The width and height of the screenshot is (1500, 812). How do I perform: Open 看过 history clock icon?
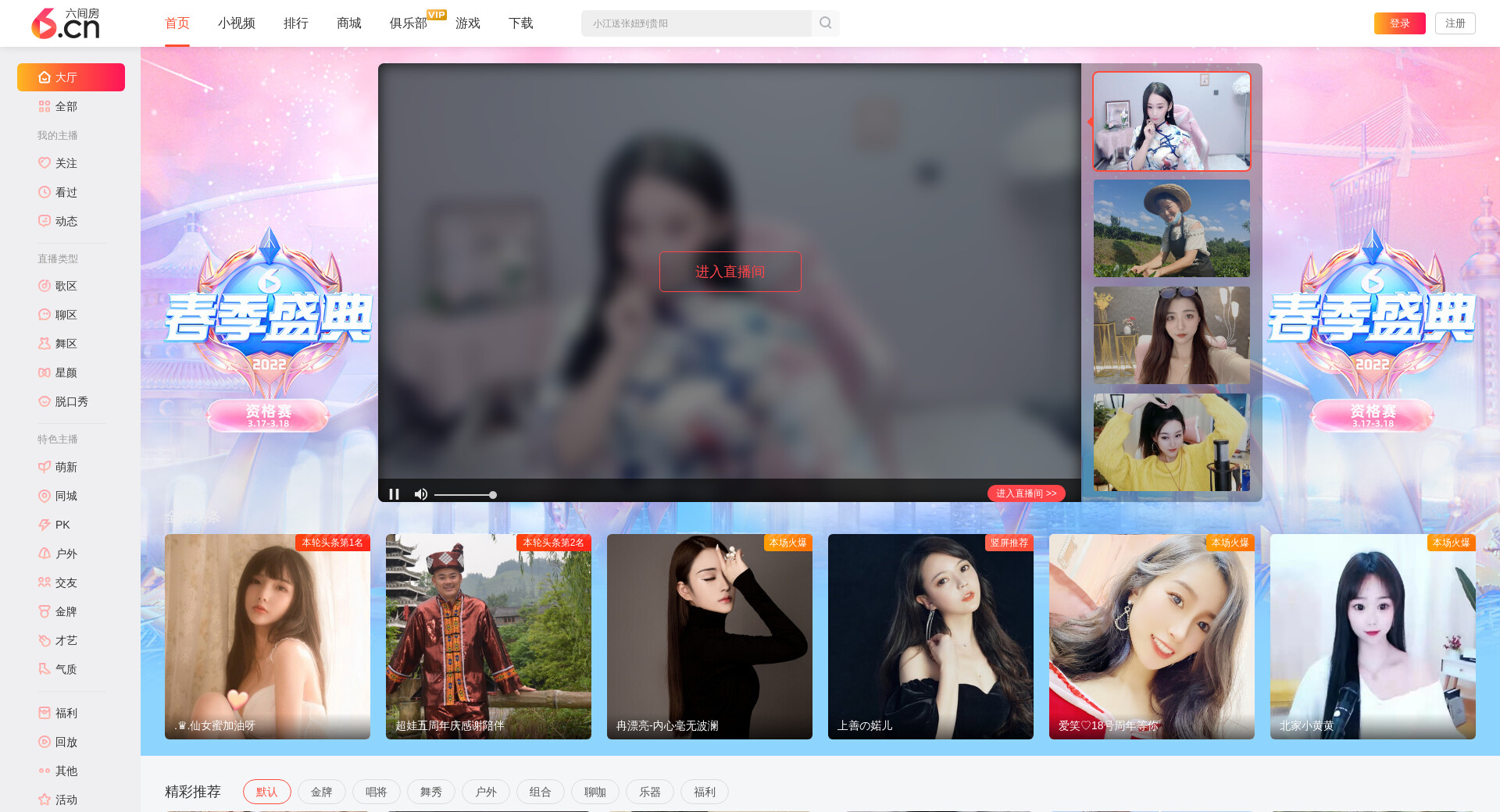45,192
